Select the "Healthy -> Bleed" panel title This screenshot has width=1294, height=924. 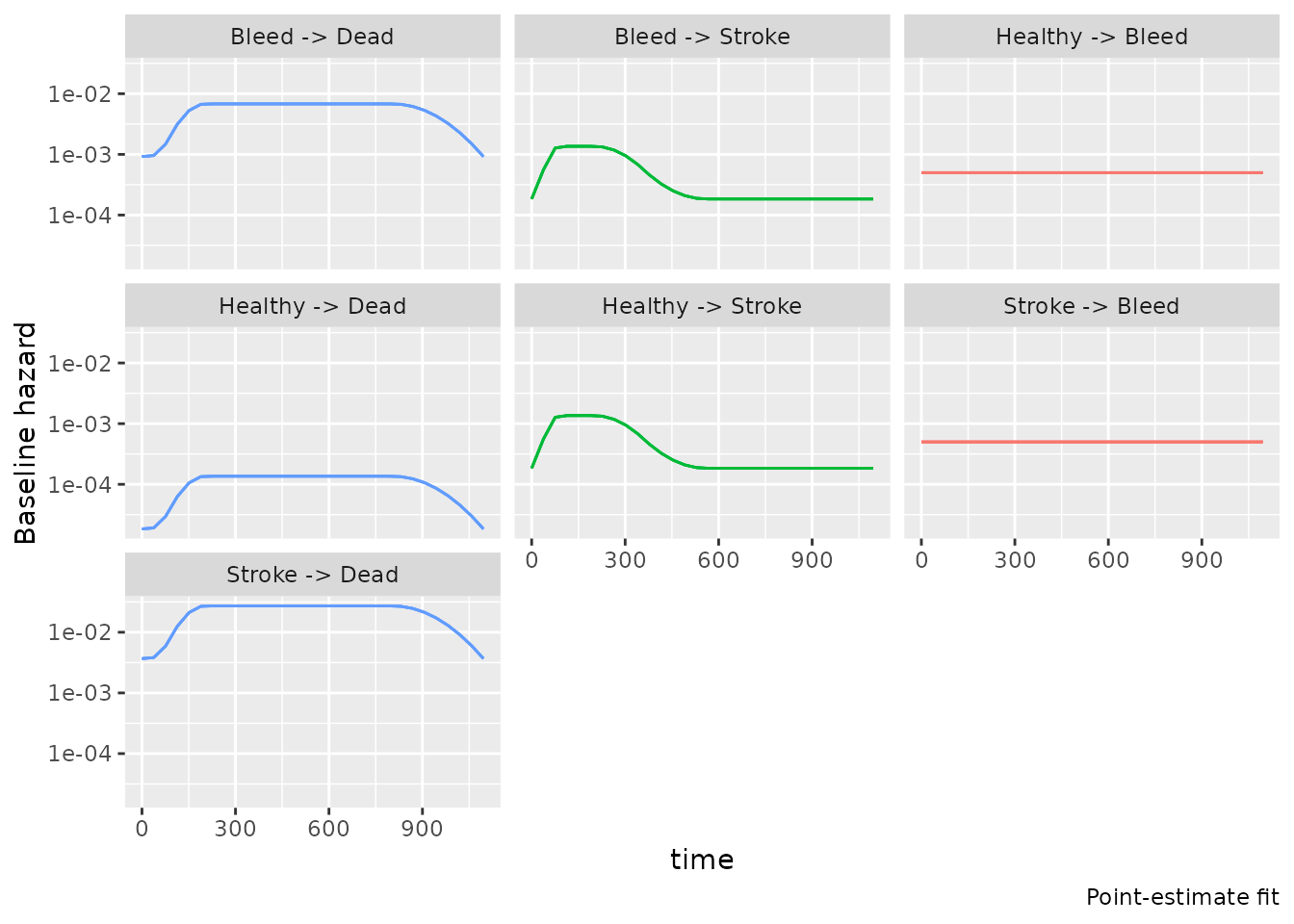pyautogui.click(x=1091, y=38)
